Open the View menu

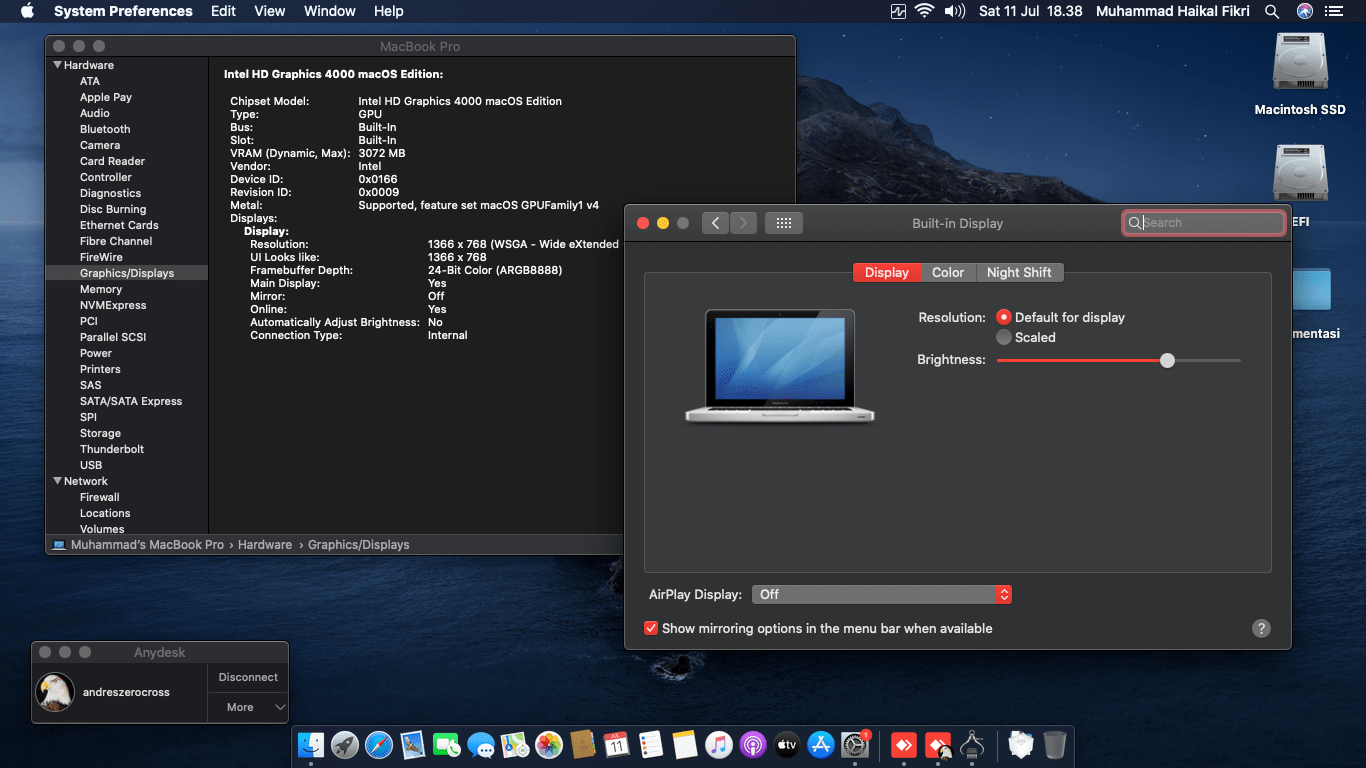pyautogui.click(x=270, y=11)
